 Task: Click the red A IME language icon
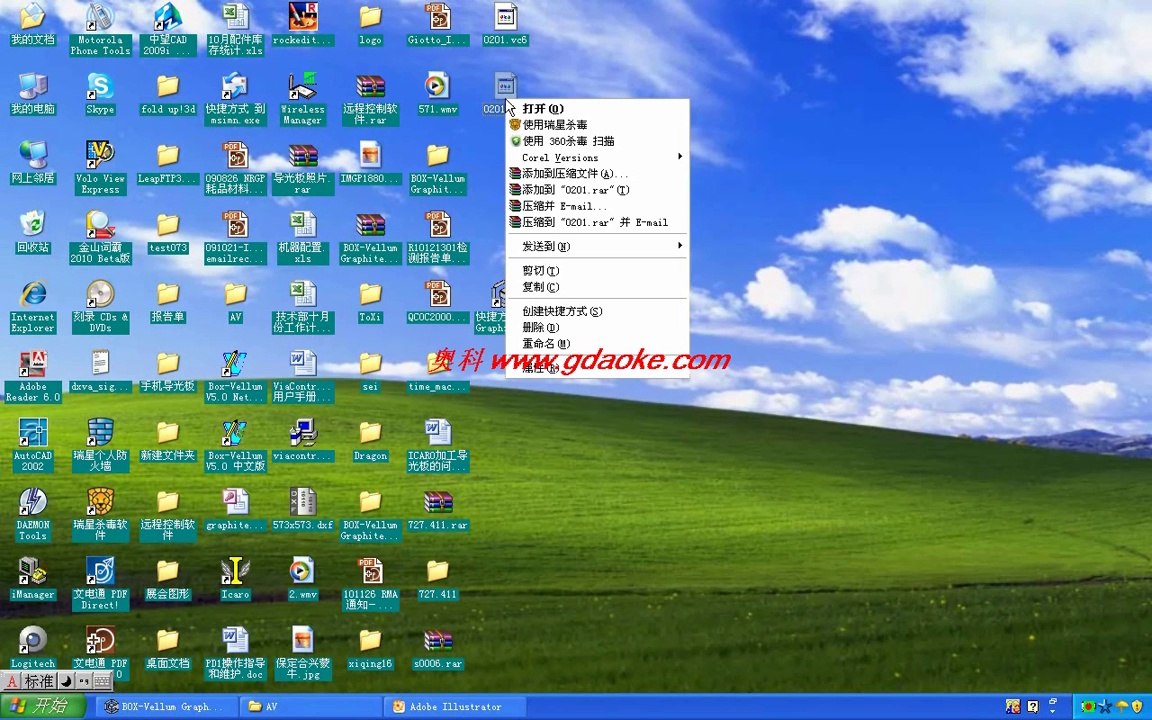pos(12,681)
